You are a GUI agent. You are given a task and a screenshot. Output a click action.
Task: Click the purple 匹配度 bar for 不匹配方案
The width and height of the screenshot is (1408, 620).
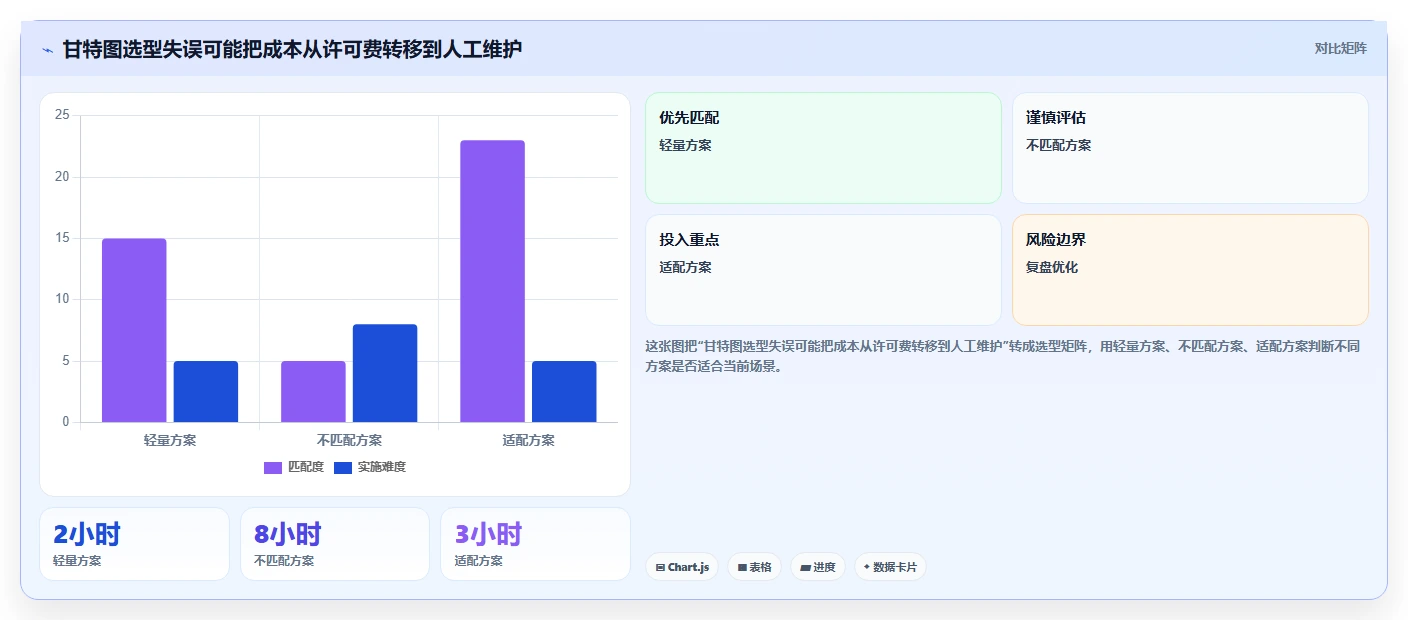(313, 391)
